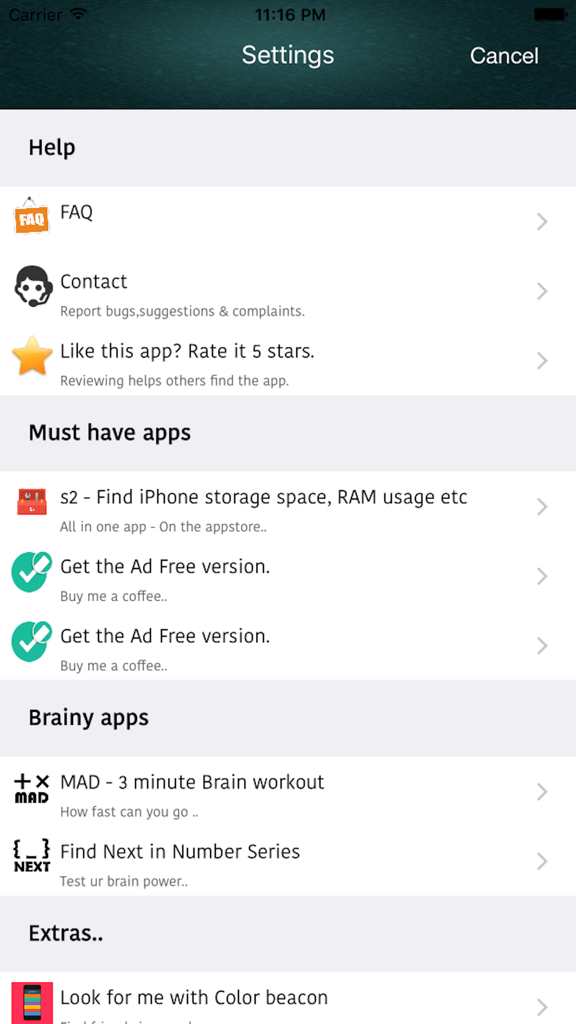Tap the battery indicator in status bar
The width and height of the screenshot is (576, 1024).
click(x=549, y=14)
